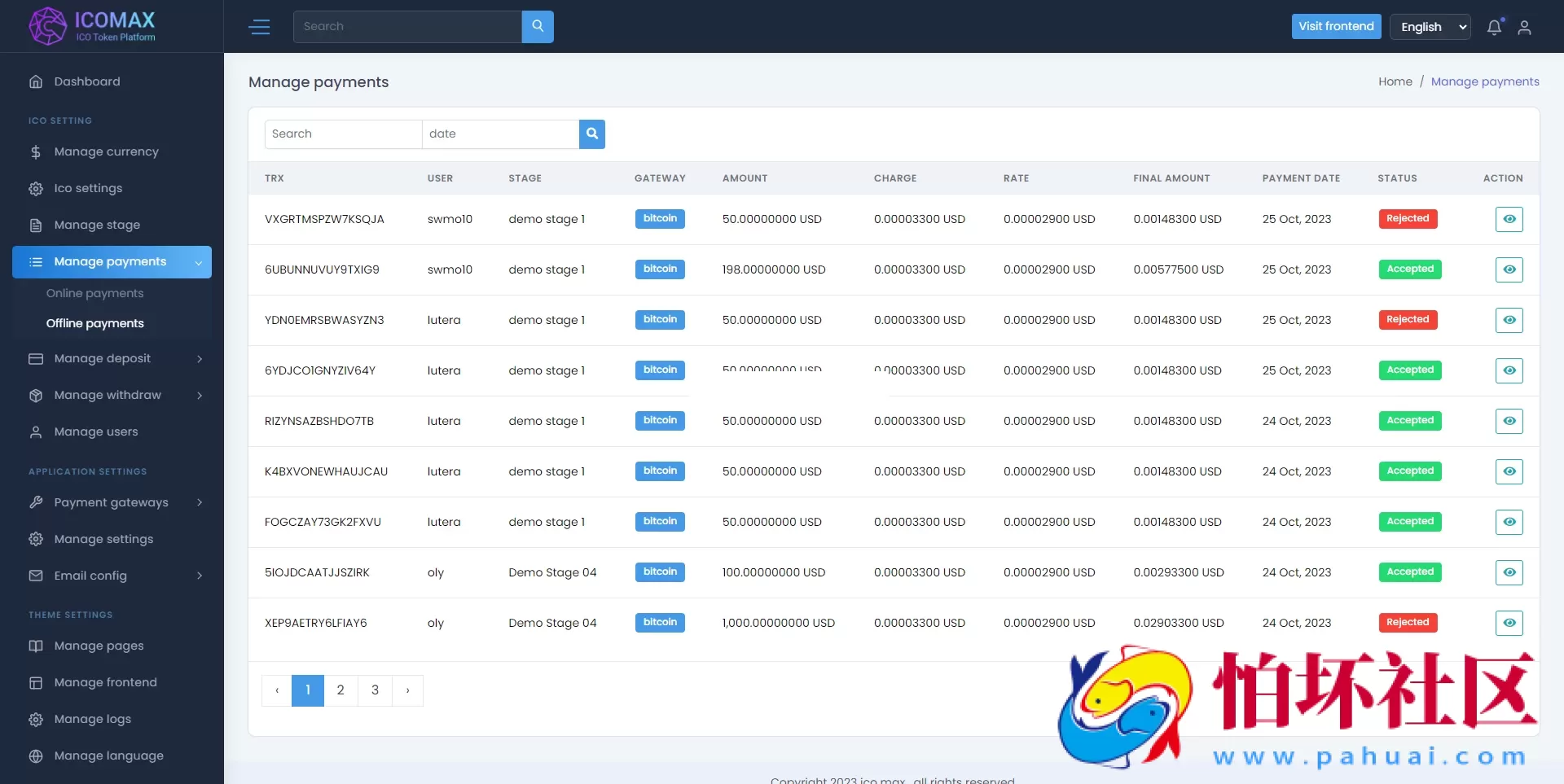Click the hamburger menu toggle icon
The height and width of the screenshot is (784, 1564).
259,27
